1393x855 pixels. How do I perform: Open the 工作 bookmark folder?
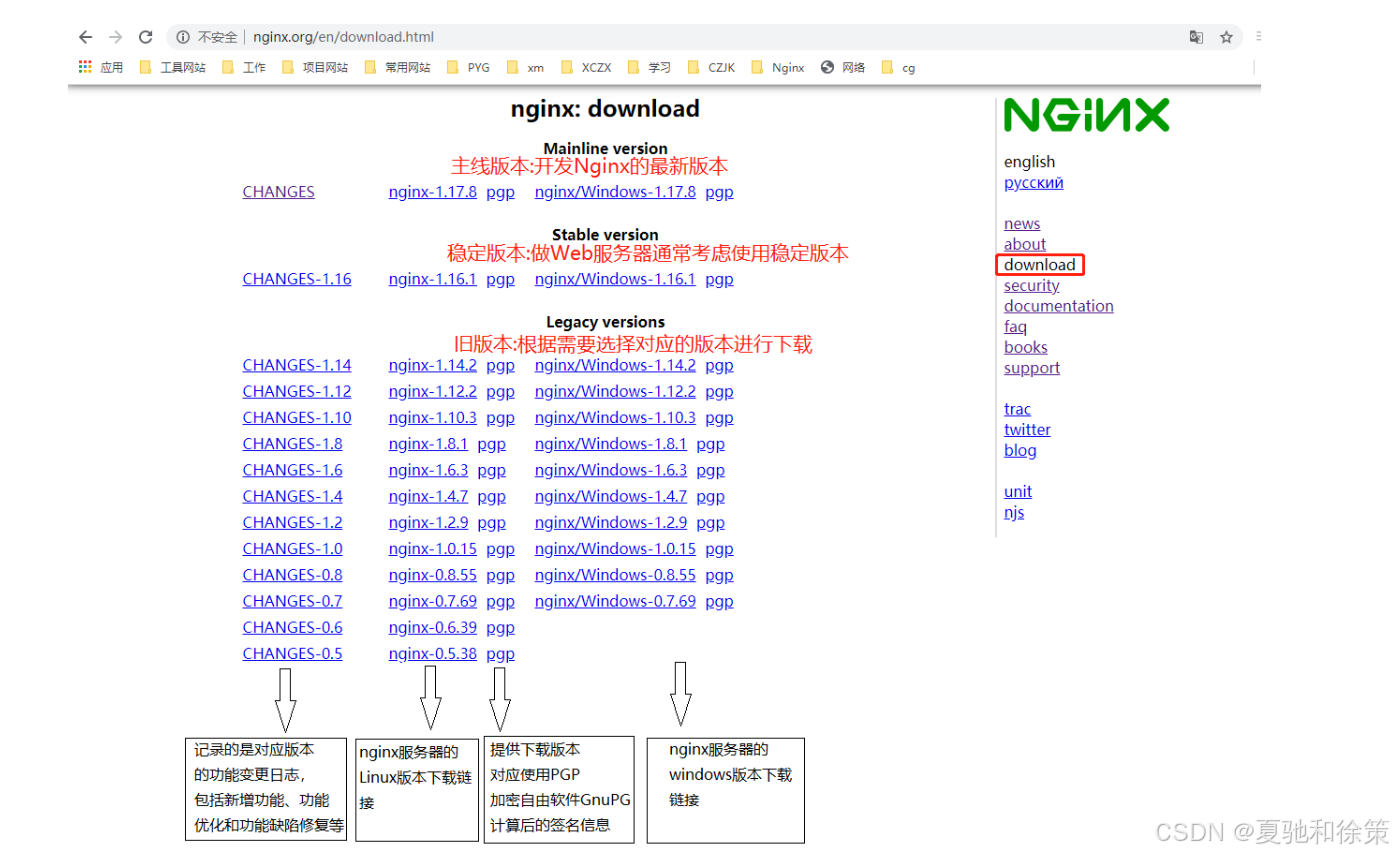click(243, 68)
